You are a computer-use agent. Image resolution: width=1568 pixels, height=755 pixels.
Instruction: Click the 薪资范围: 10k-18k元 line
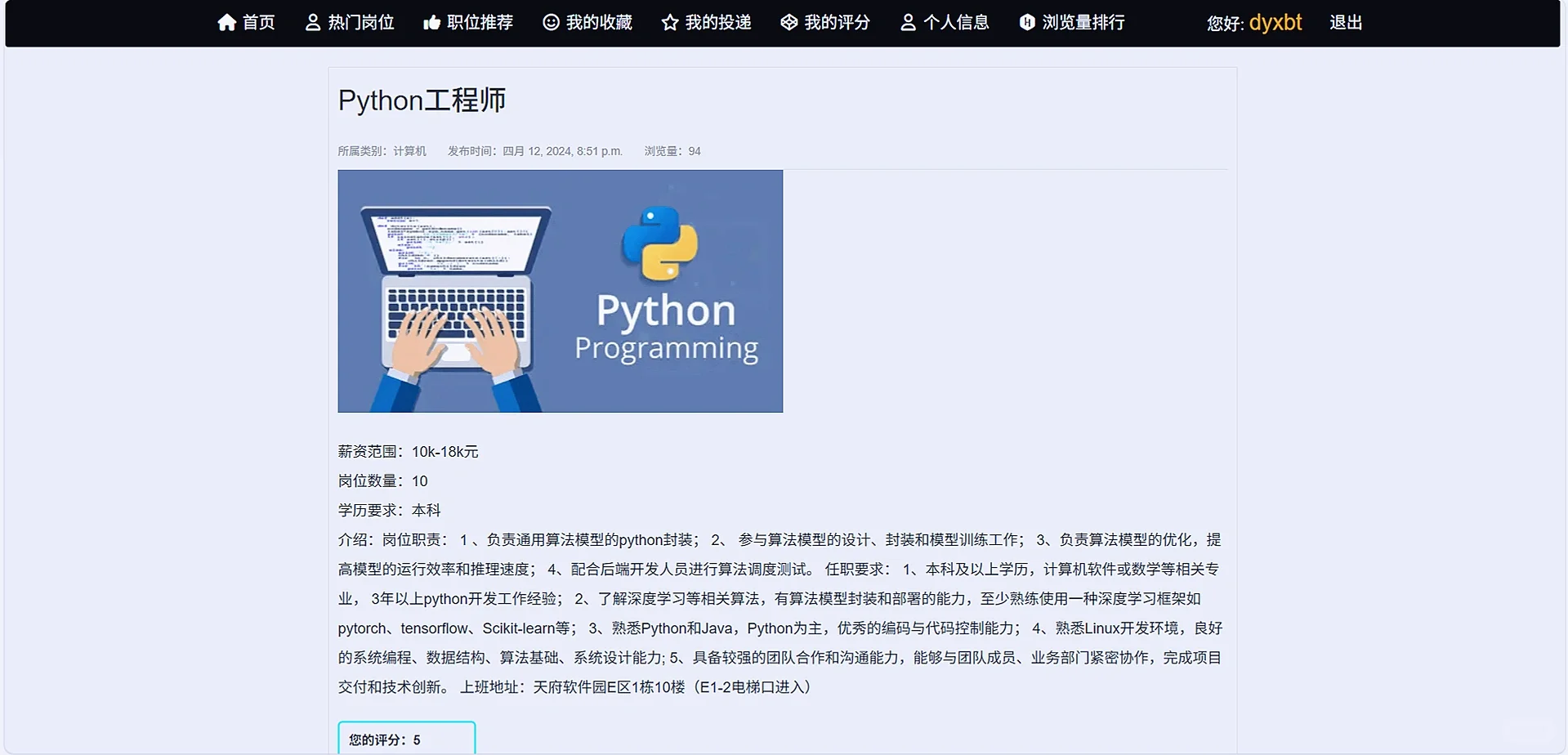(409, 452)
